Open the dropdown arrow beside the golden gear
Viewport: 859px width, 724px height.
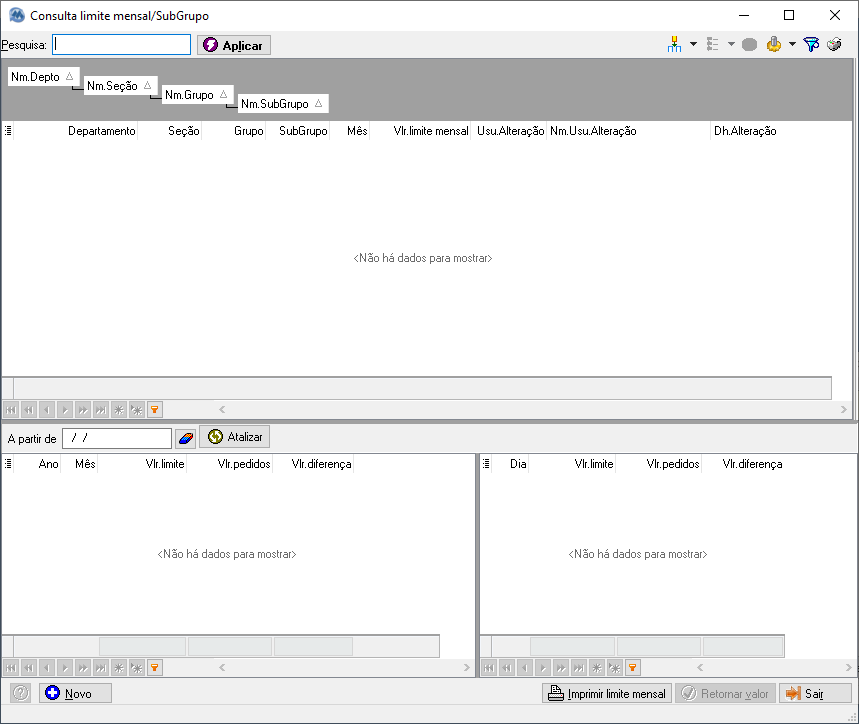(792, 44)
